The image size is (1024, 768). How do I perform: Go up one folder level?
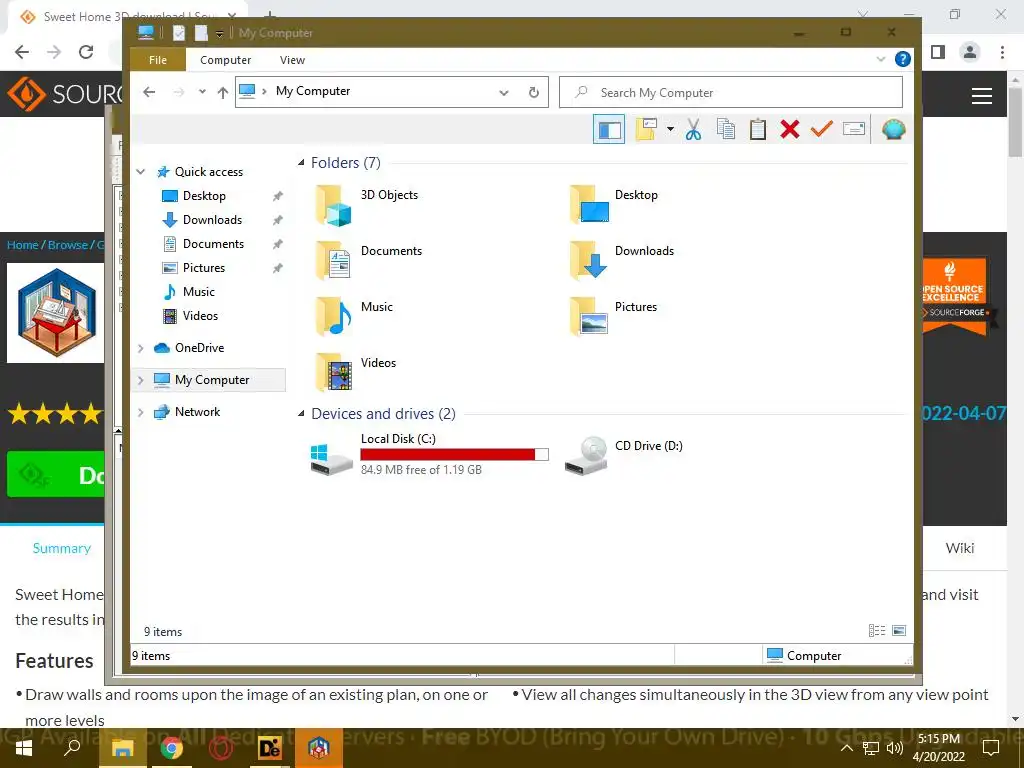(x=223, y=92)
